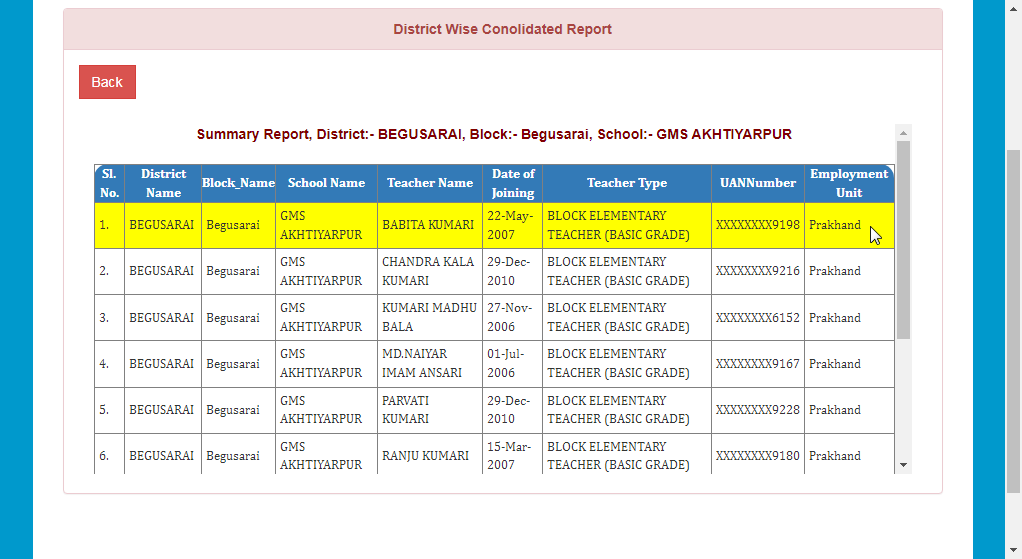The image size is (1022, 559).
Task: Click Prakhand in Kumari Madhu Bala row
Action: (835, 317)
